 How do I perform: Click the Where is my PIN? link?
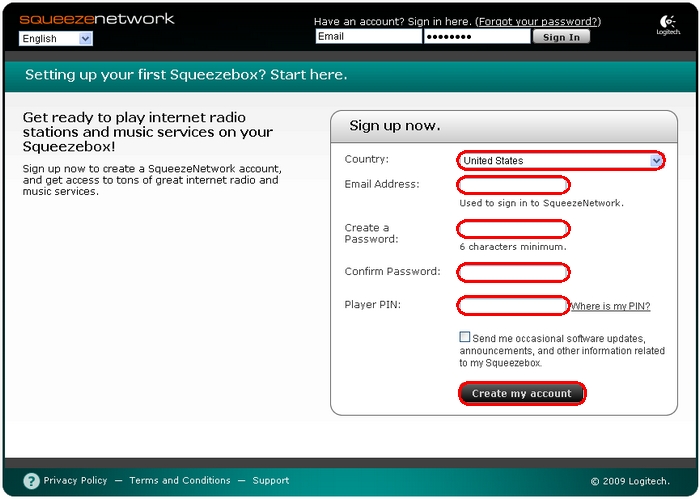(x=610, y=306)
